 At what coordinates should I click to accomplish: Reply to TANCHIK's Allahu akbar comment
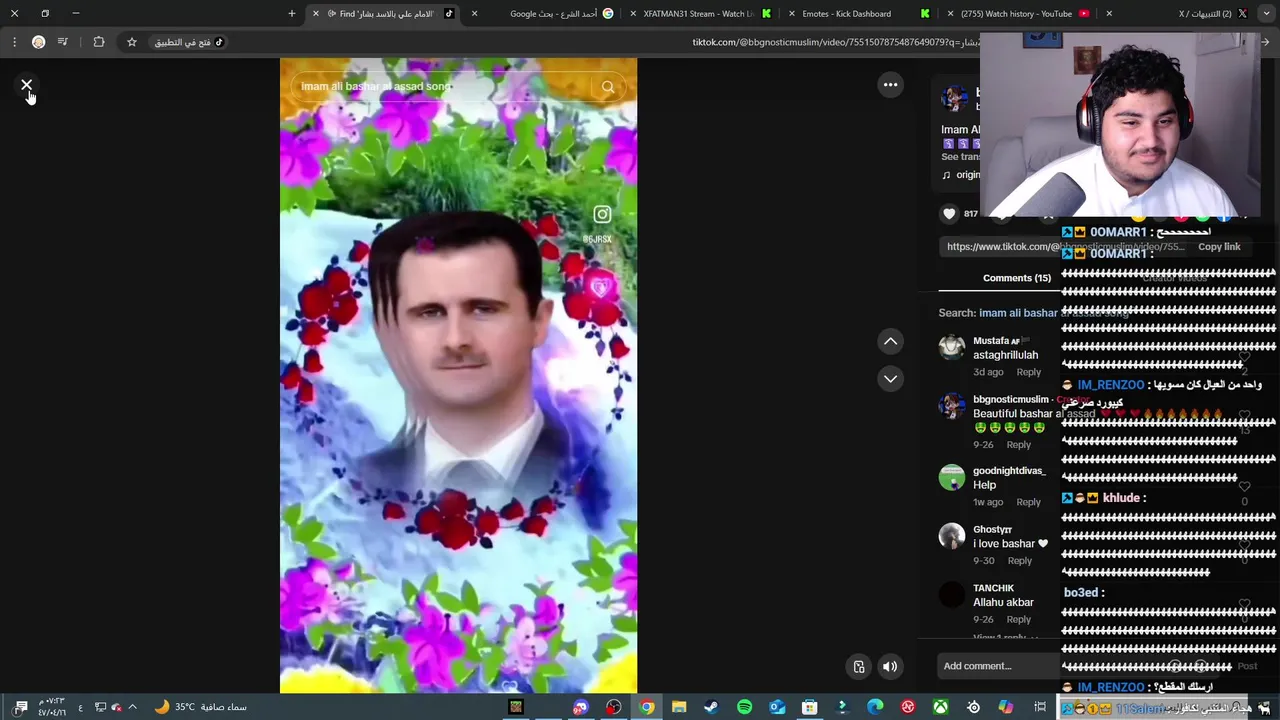(1018, 620)
